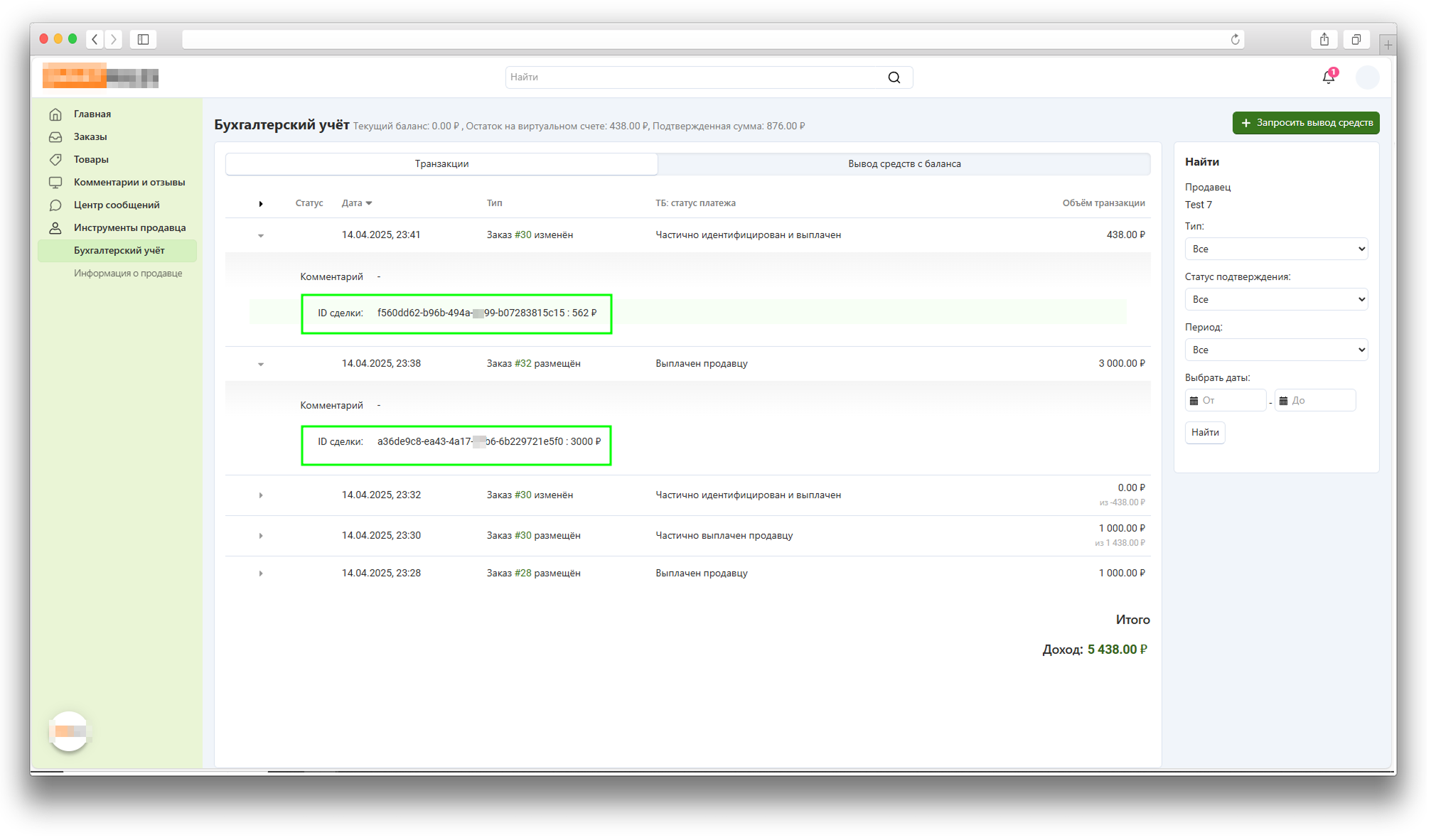Go to Товары sidebar item
Viewport: 1431px width, 840px height.
point(91,159)
